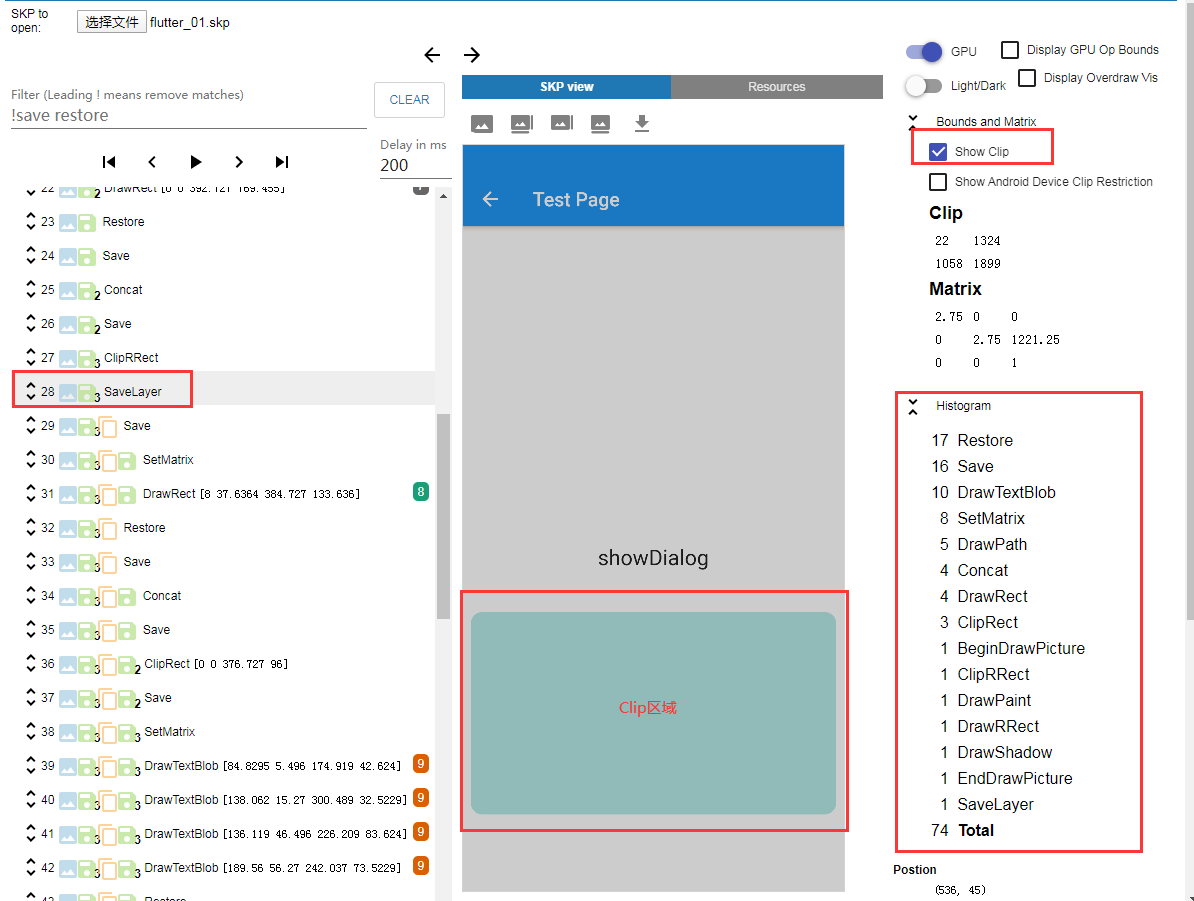
Task: Click the CLEAR filter button
Action: [410, 100]
